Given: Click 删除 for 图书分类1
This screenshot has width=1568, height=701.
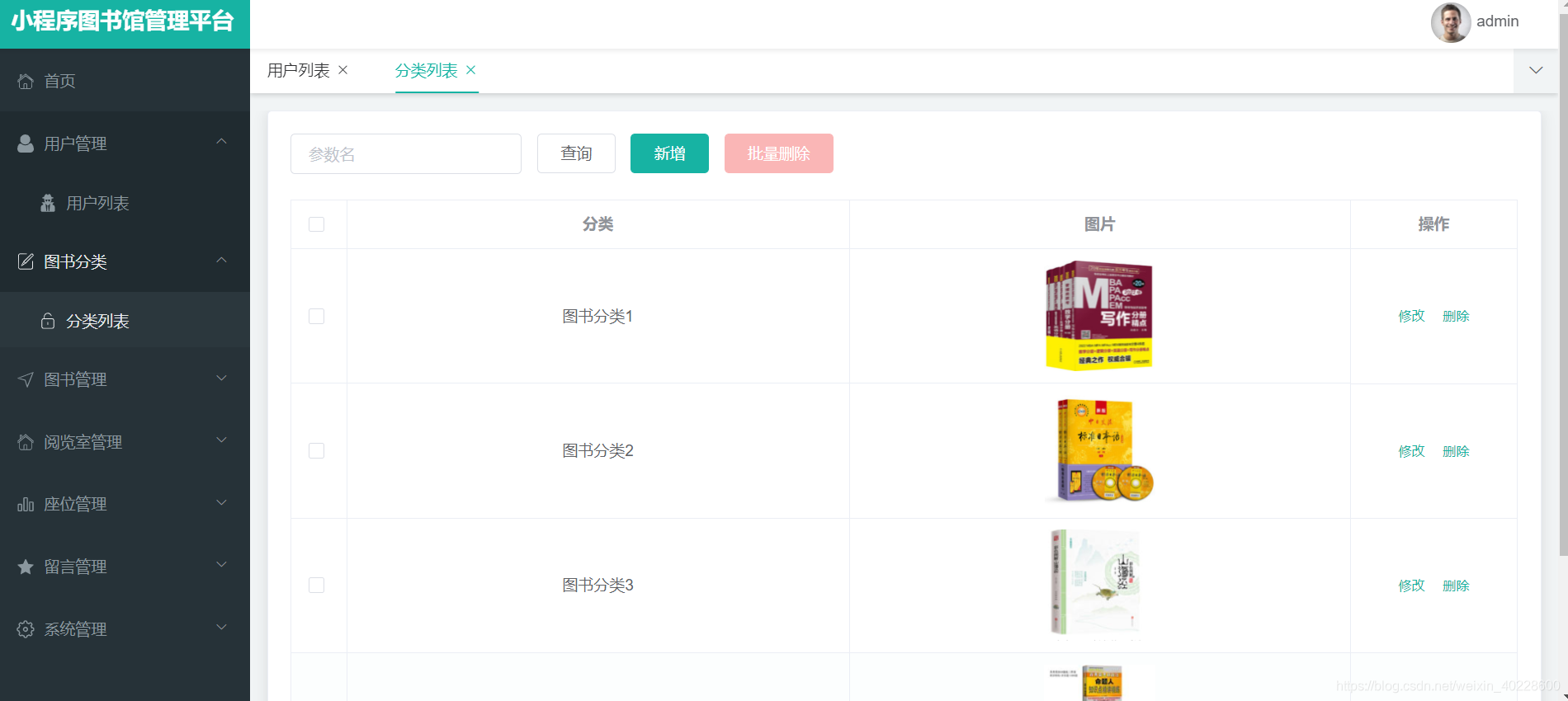Looking at the screenshot, I should pyautogui.click(x=1456, y=316).
